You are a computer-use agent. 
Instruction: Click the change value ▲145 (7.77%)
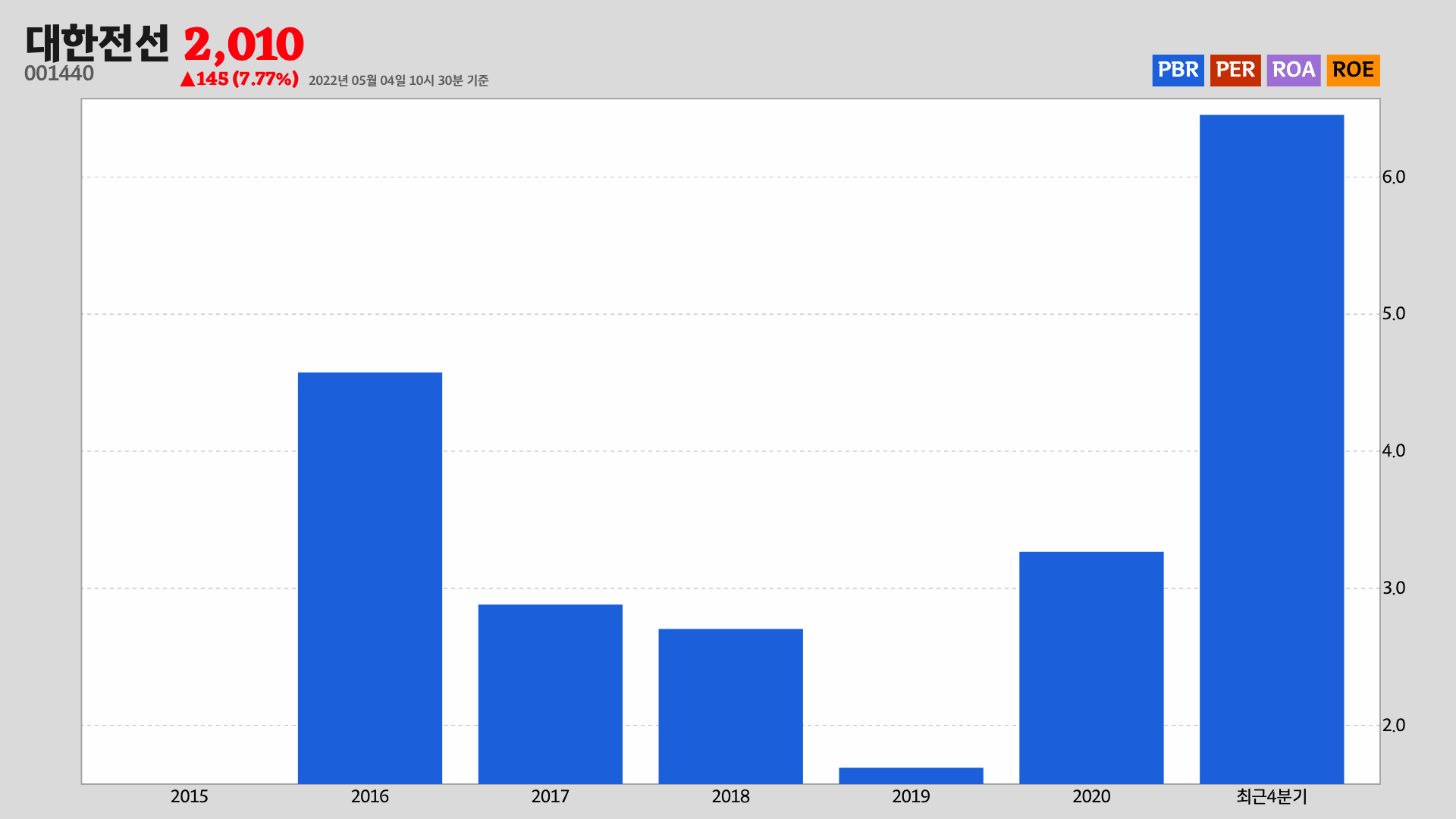tap(240, 79)
